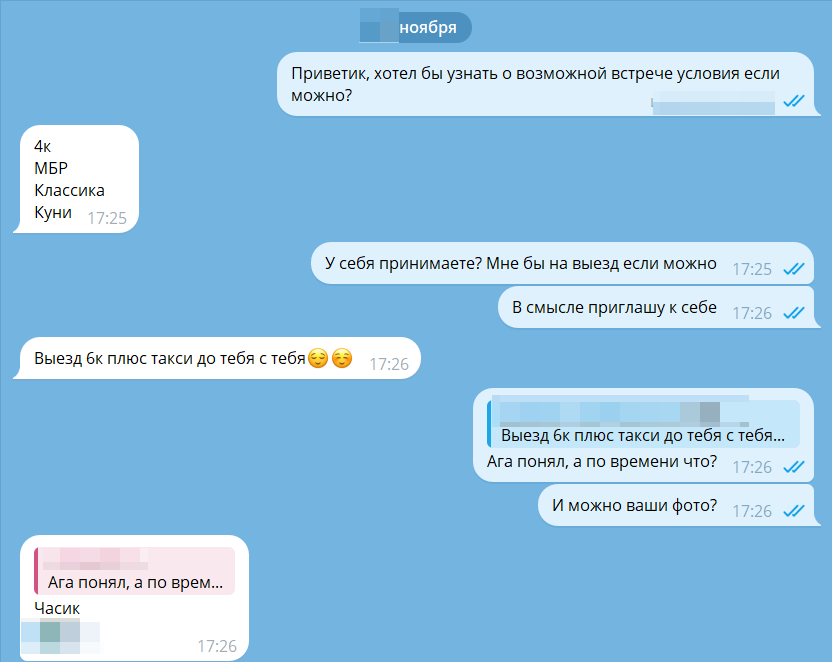Click read checkmarks on Ага понял message
This screenshot has height=662, width=832.
click(x=794, y=467)
